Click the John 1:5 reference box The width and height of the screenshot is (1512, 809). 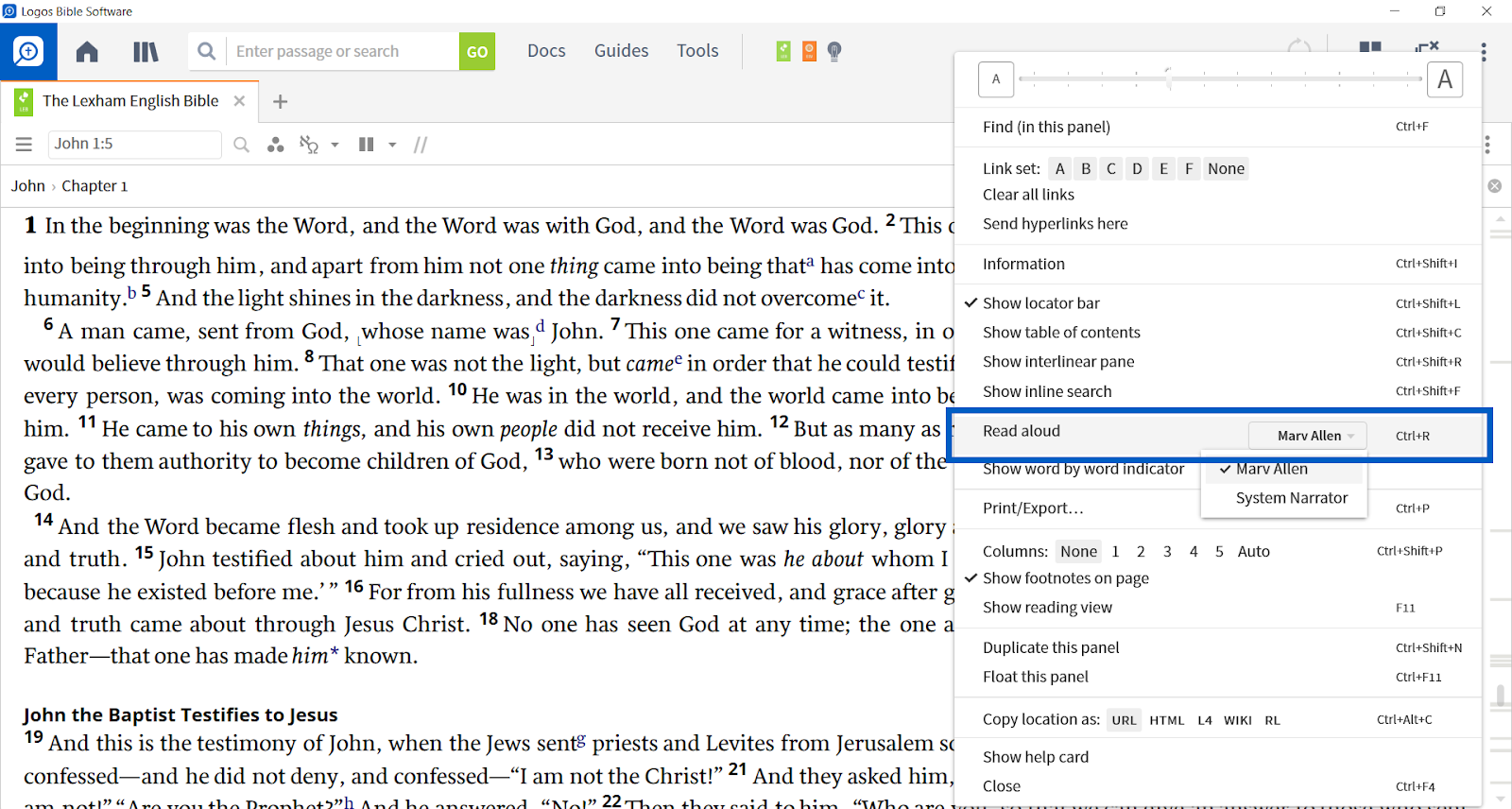[134, 144]
